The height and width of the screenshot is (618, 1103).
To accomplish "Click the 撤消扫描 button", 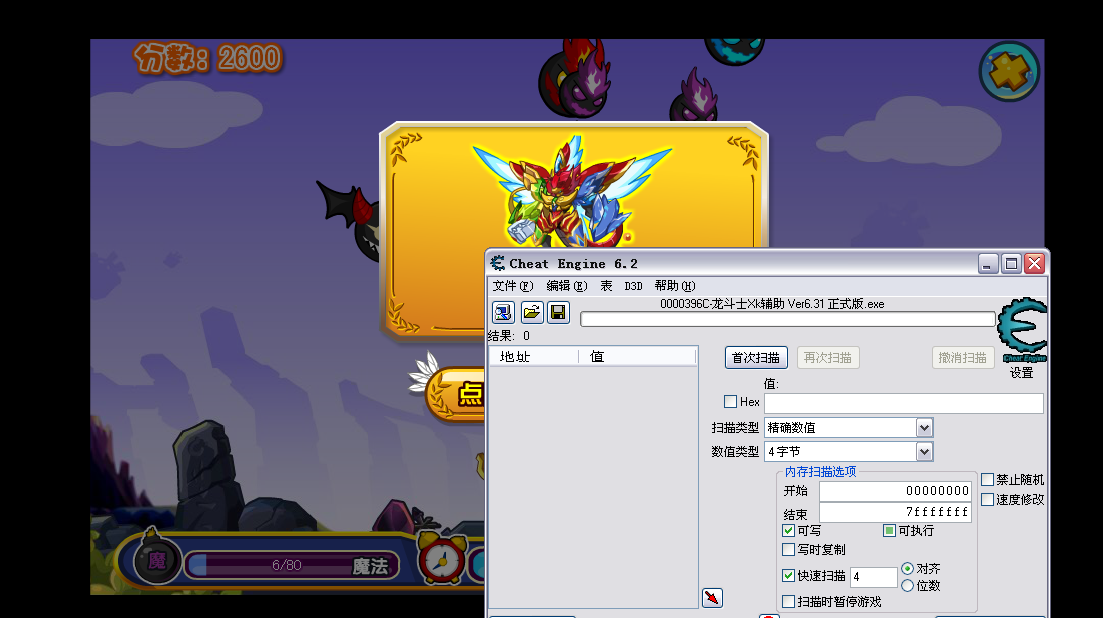I will click(x=963, y=358).
